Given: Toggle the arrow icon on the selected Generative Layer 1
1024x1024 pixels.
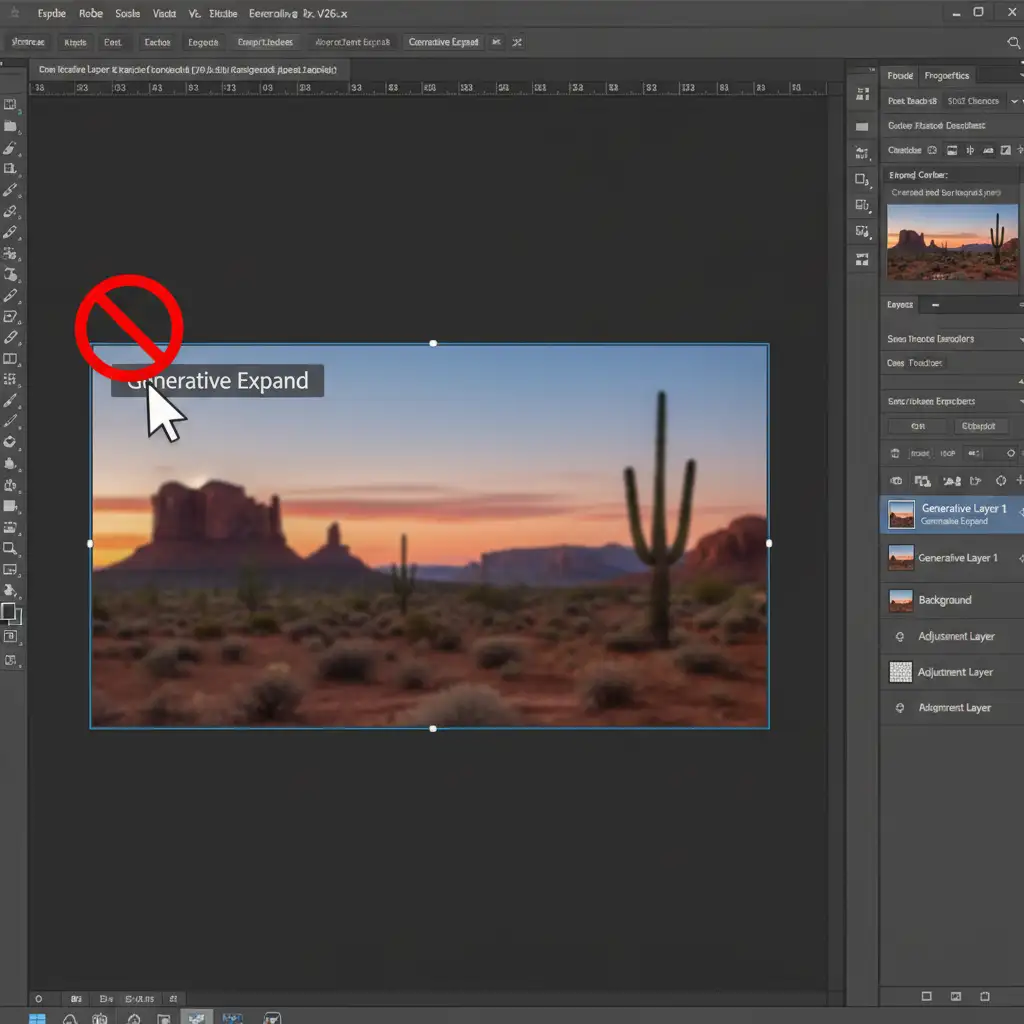Looking at the screenshot, I should point(1019,514).
